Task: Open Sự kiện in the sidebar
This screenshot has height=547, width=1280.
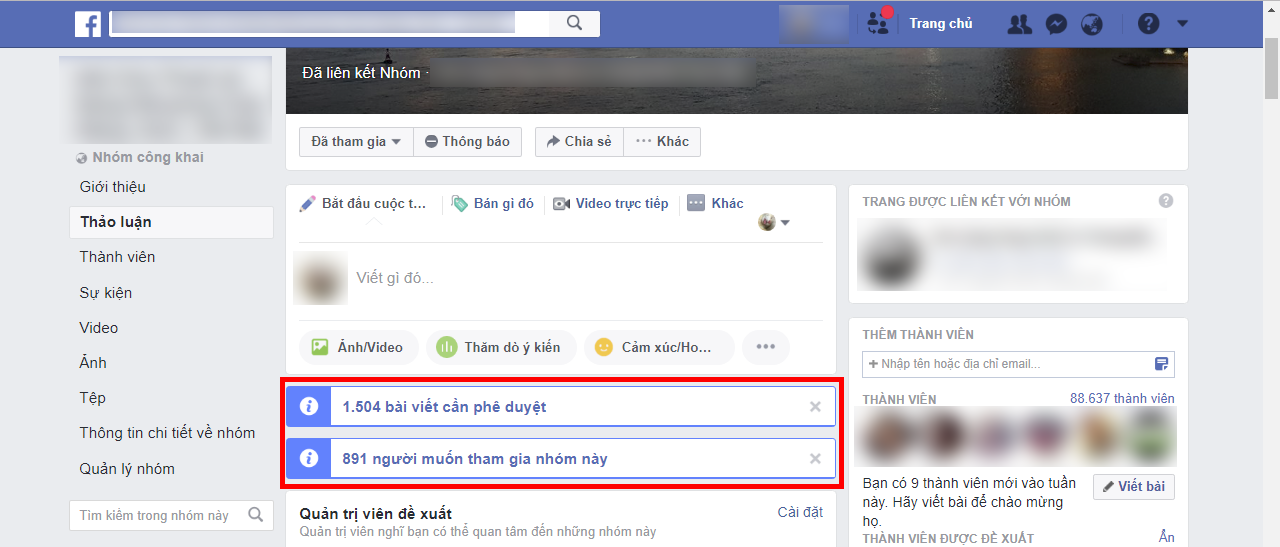Action: tap(106, 293)
